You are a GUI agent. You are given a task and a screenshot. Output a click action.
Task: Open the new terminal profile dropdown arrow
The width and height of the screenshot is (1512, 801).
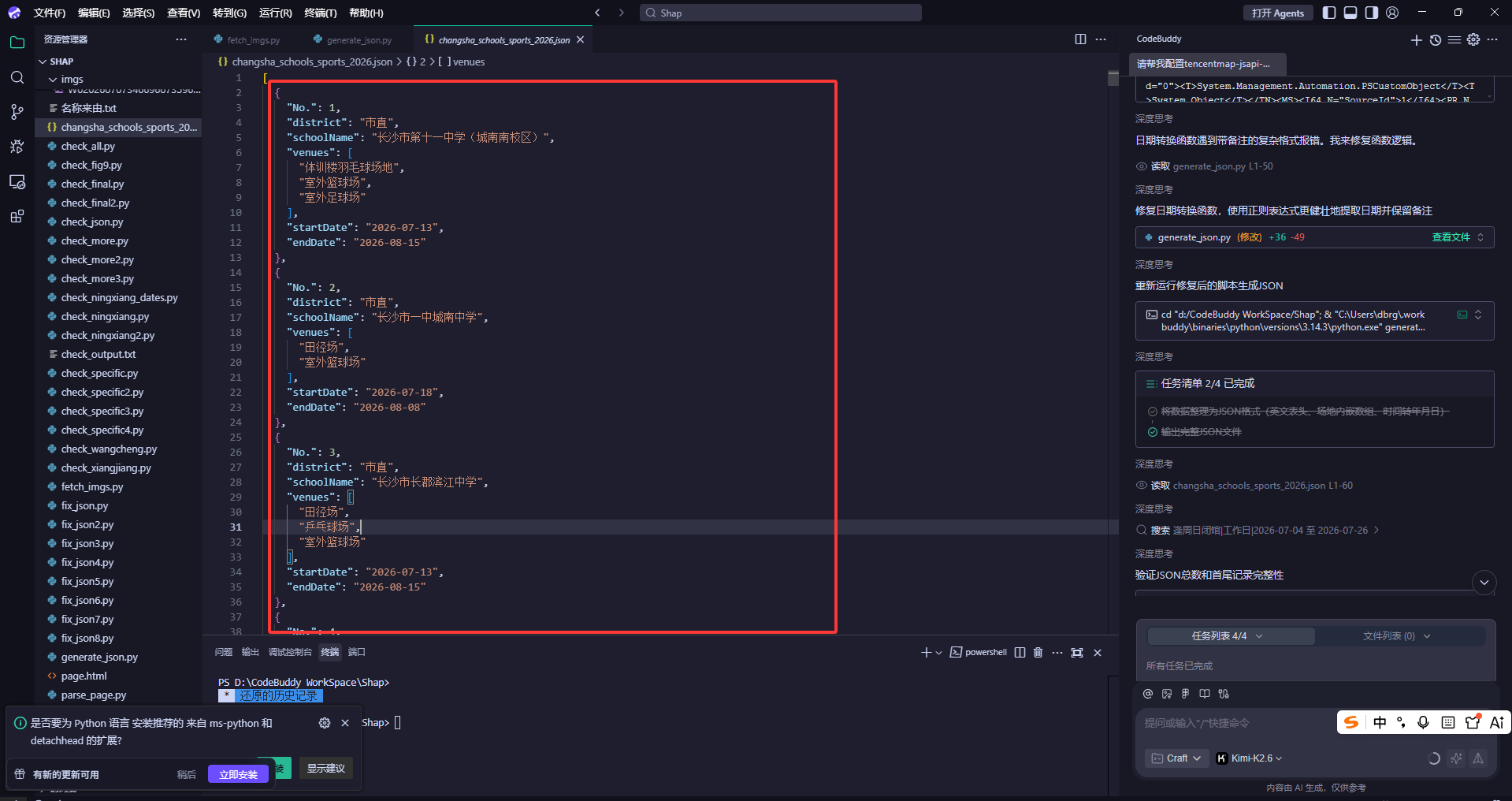tap(938, 653)
